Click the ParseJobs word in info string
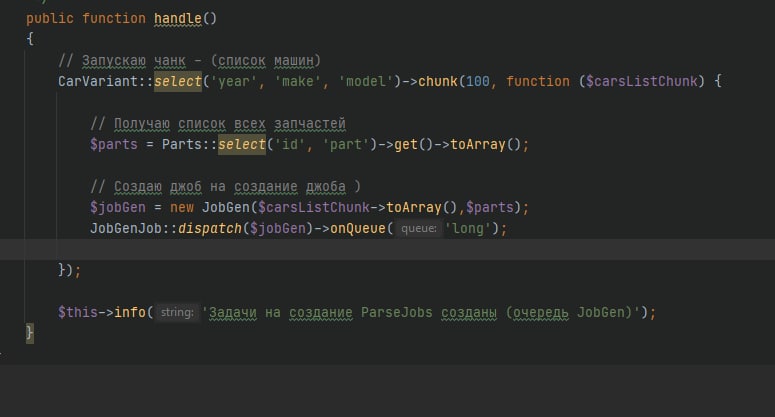This screenshot has width=775, height=417. tap(397, 312)
